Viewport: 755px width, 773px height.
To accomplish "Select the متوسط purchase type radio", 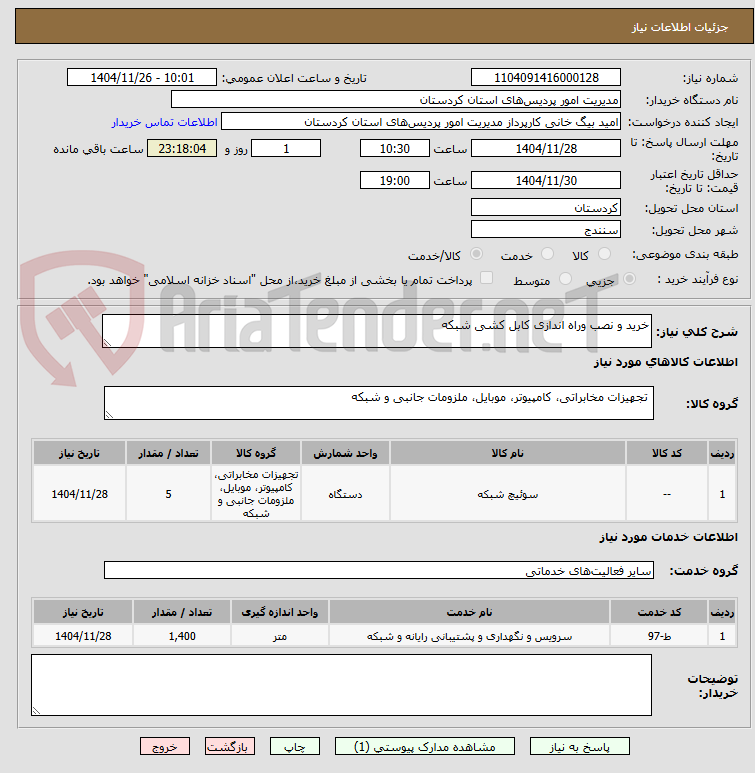I will (x=565, y=279).
